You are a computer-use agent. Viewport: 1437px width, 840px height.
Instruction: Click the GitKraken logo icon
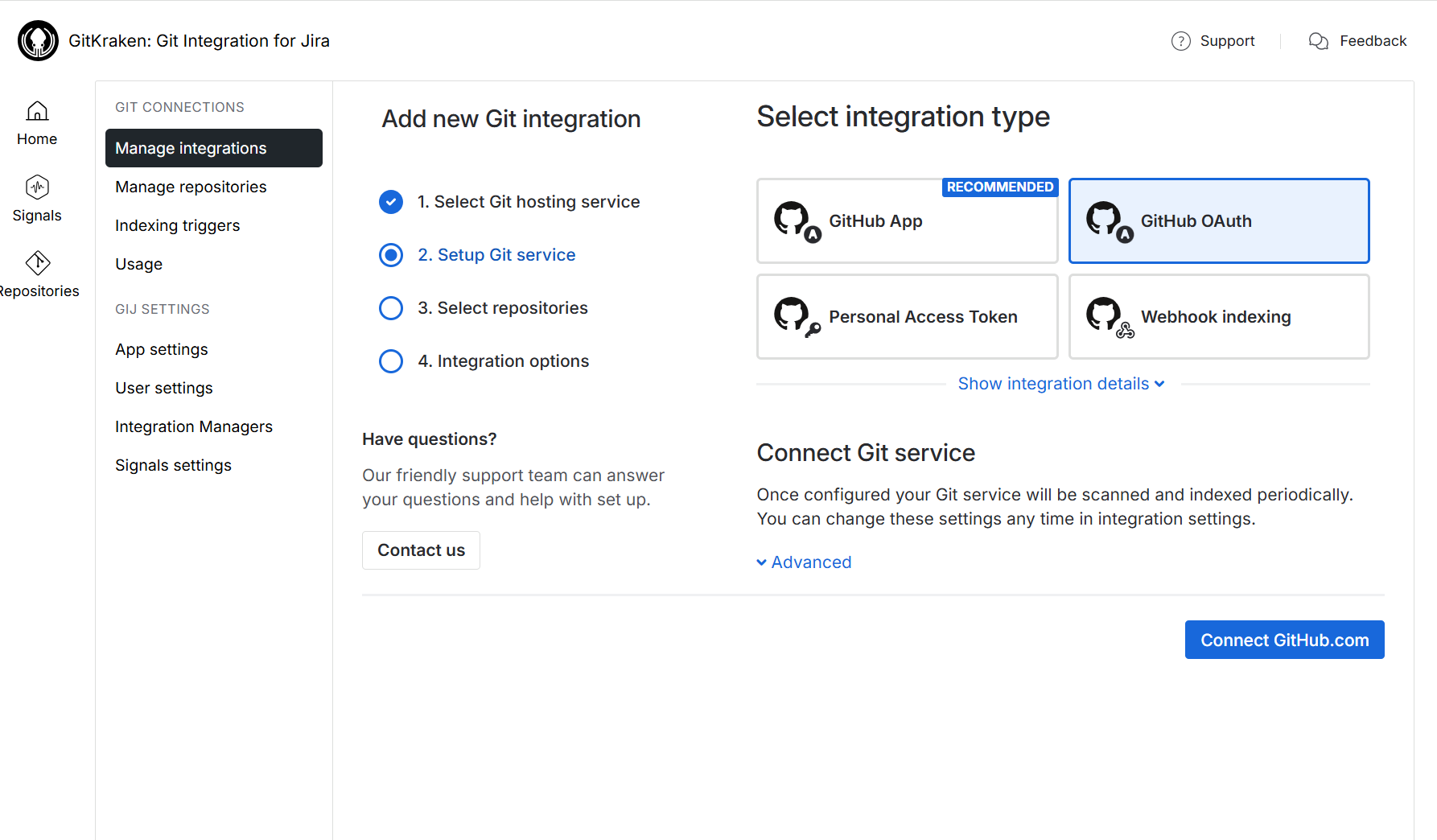(x=38, y=41)
